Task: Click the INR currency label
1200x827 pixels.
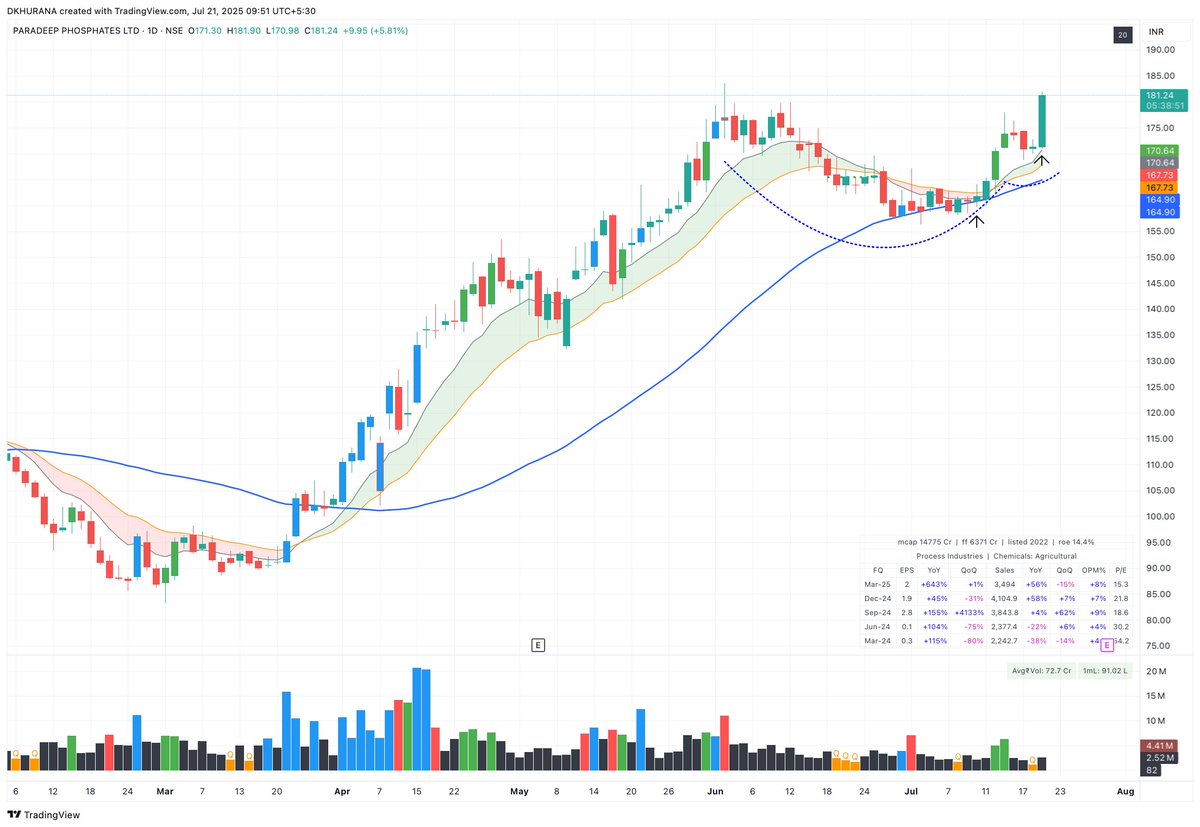Action: coord(1157,33)
